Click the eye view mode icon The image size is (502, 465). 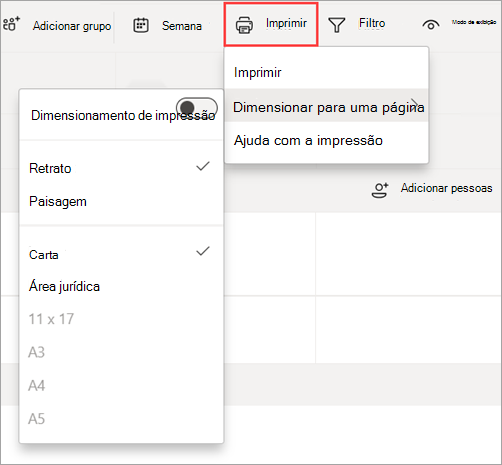pyautogui.click(x=431, y=25)
